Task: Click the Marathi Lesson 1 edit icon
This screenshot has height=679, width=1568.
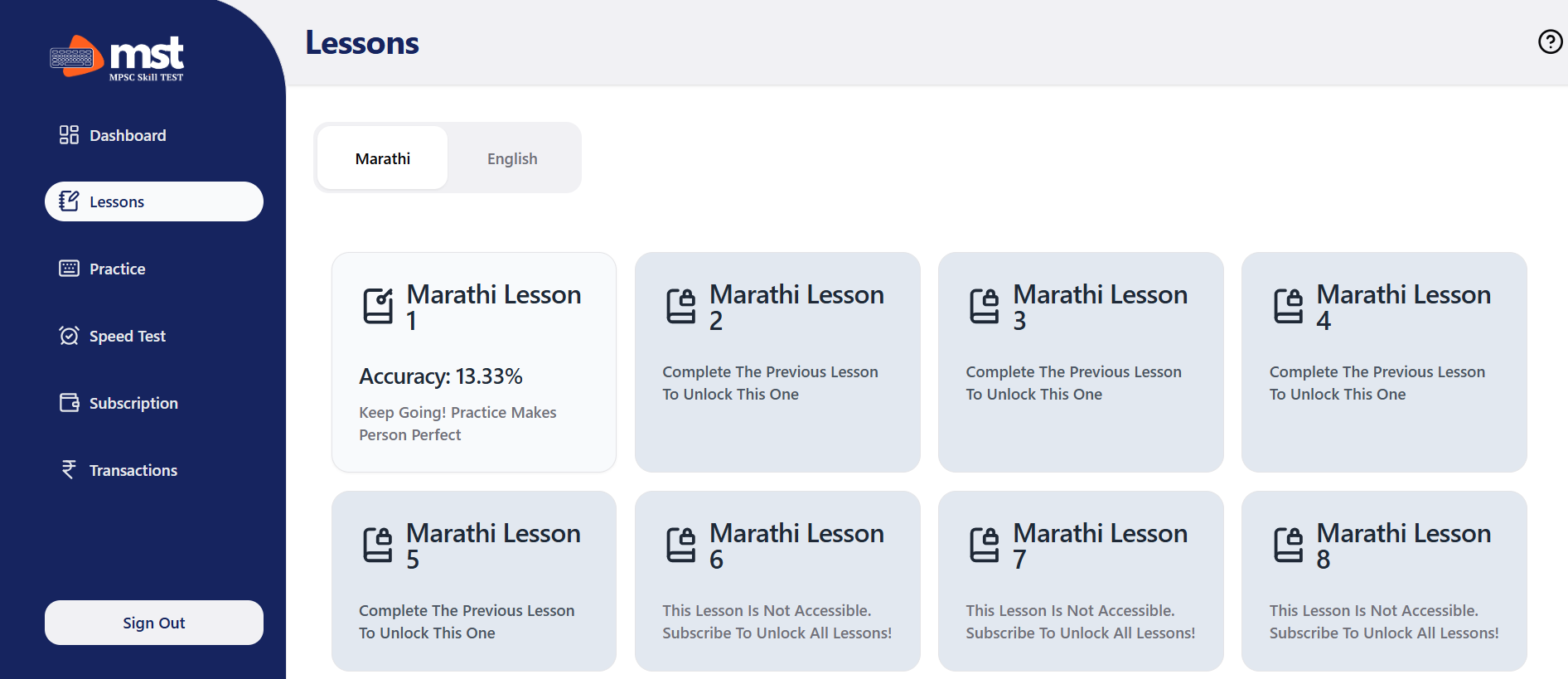Action: 379,306
